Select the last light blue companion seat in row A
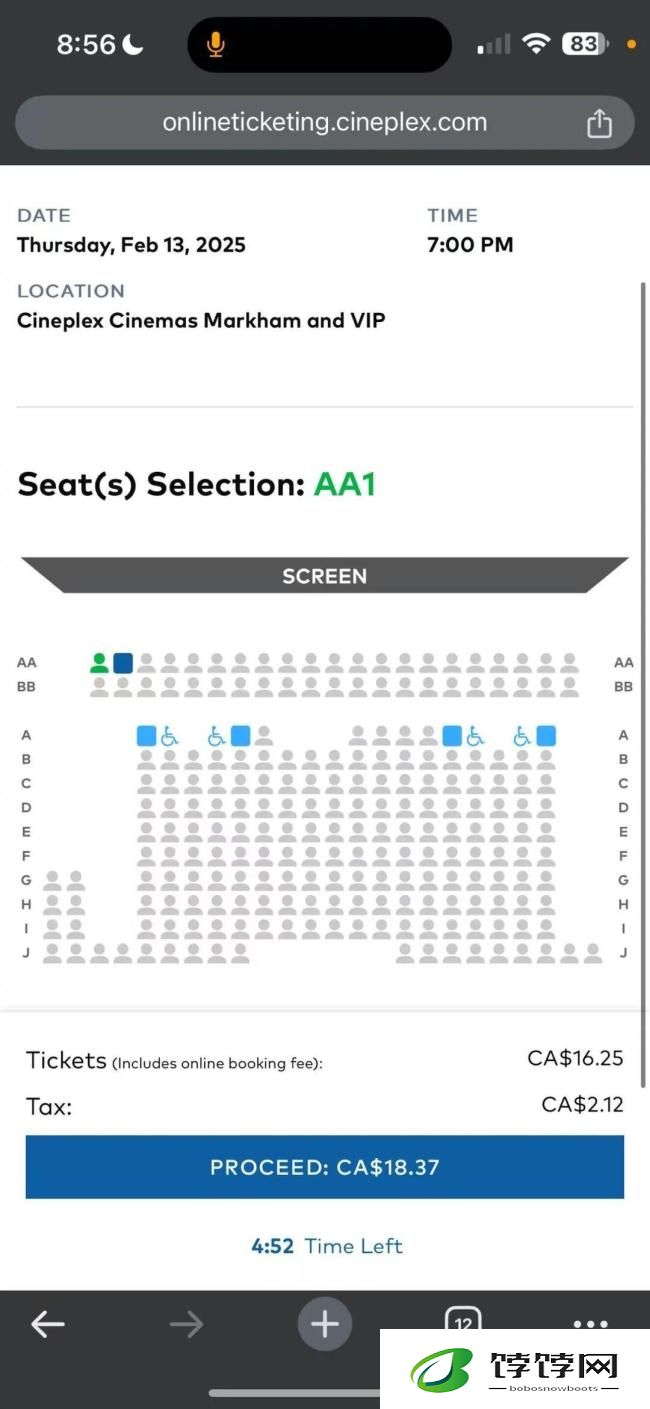Viewport: 650px width, 1409px height. pyautogui.click(x=546, y=736)
